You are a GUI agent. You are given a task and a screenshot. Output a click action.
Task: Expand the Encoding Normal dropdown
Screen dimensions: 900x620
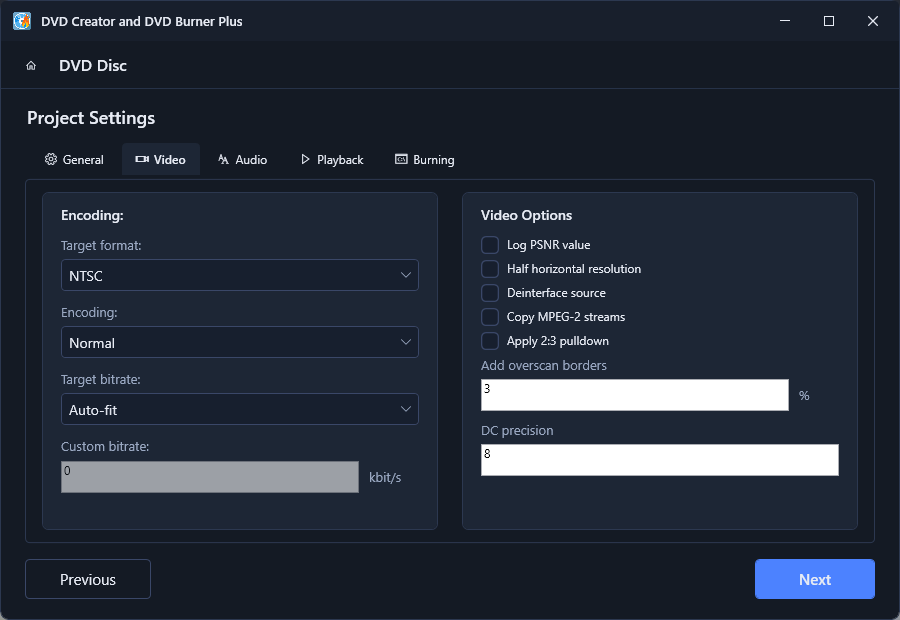(240, 342)
